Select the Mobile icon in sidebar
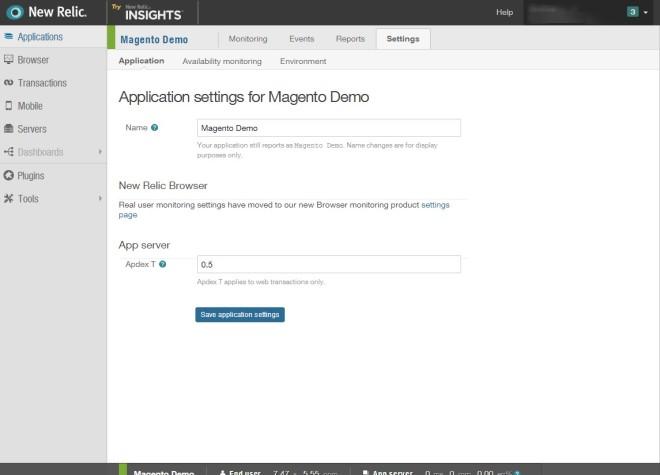The image size is (660, 475). [9, 106]
